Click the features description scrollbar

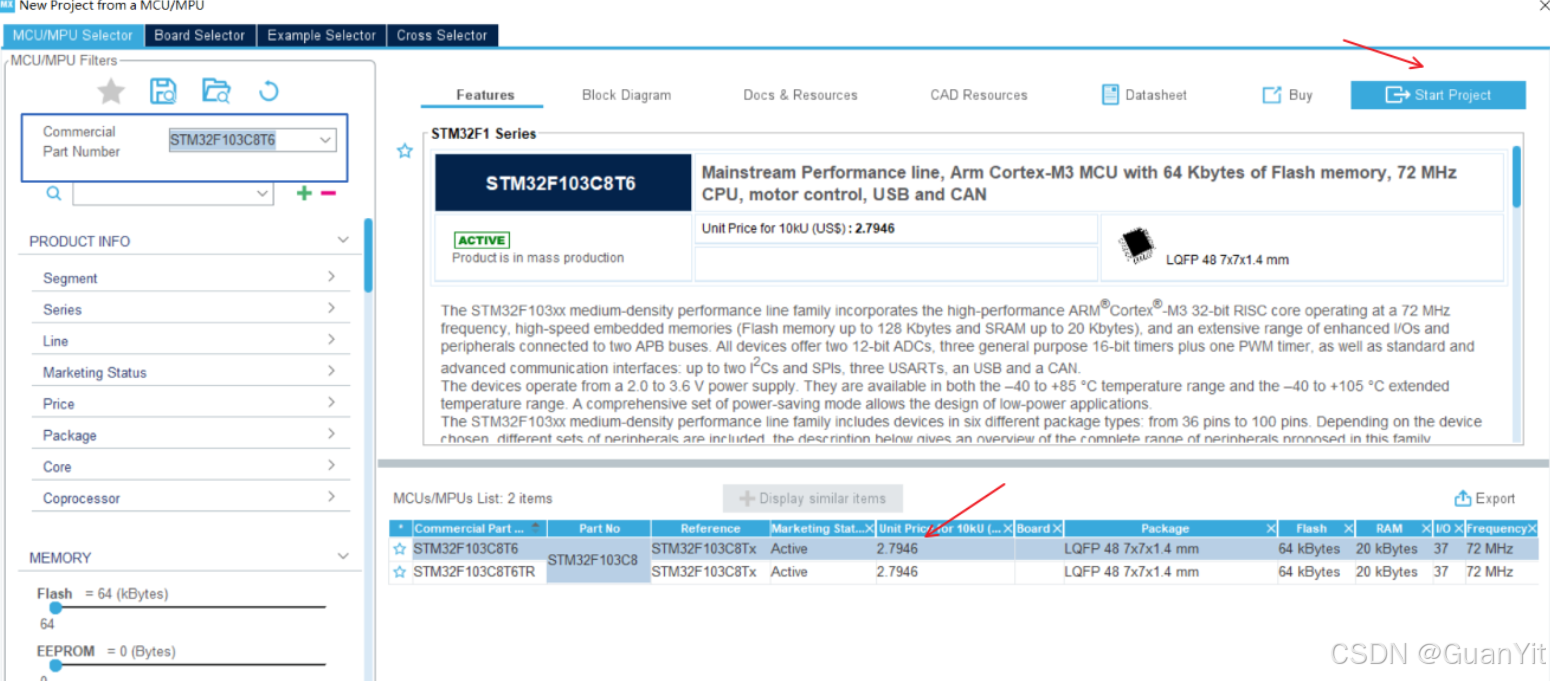[1517, 177]
